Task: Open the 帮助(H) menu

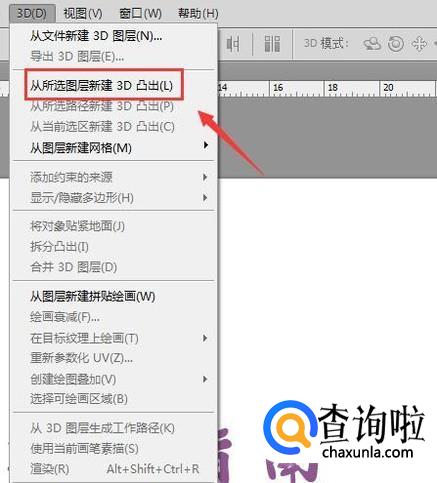Action: point(198,14)
